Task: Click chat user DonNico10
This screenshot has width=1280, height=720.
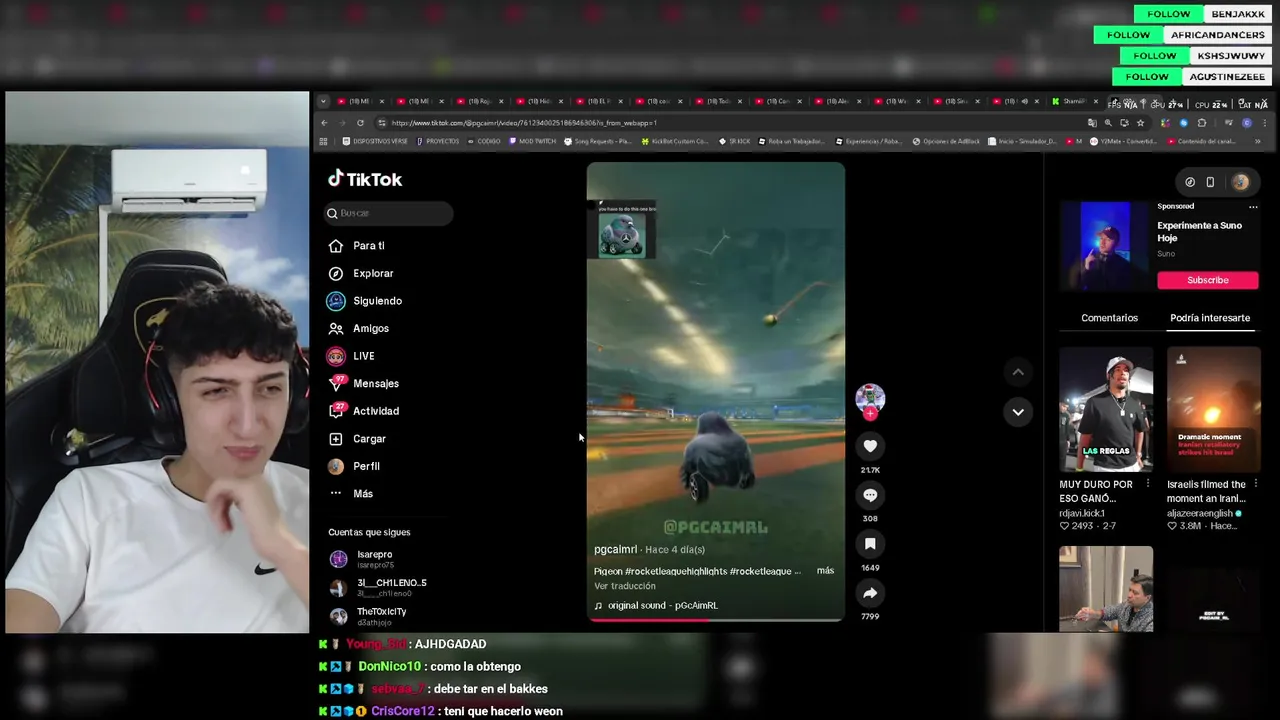Action: [x=389, y=667]
